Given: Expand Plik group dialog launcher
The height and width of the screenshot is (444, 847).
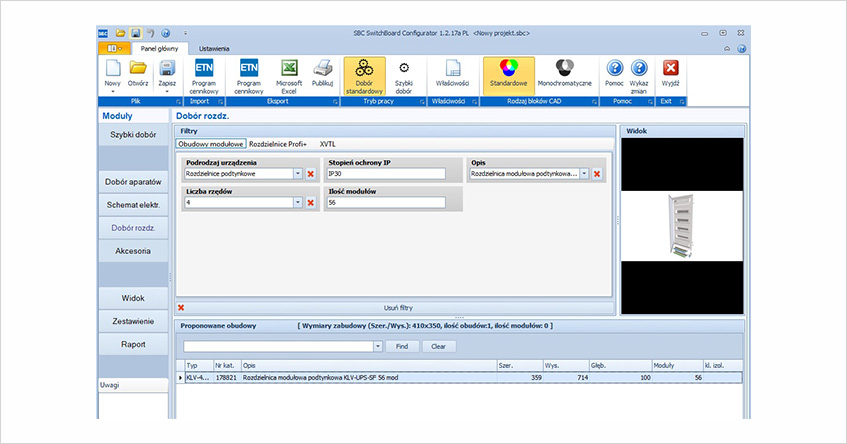Looking at the screenshot, I should coord(178,102).
